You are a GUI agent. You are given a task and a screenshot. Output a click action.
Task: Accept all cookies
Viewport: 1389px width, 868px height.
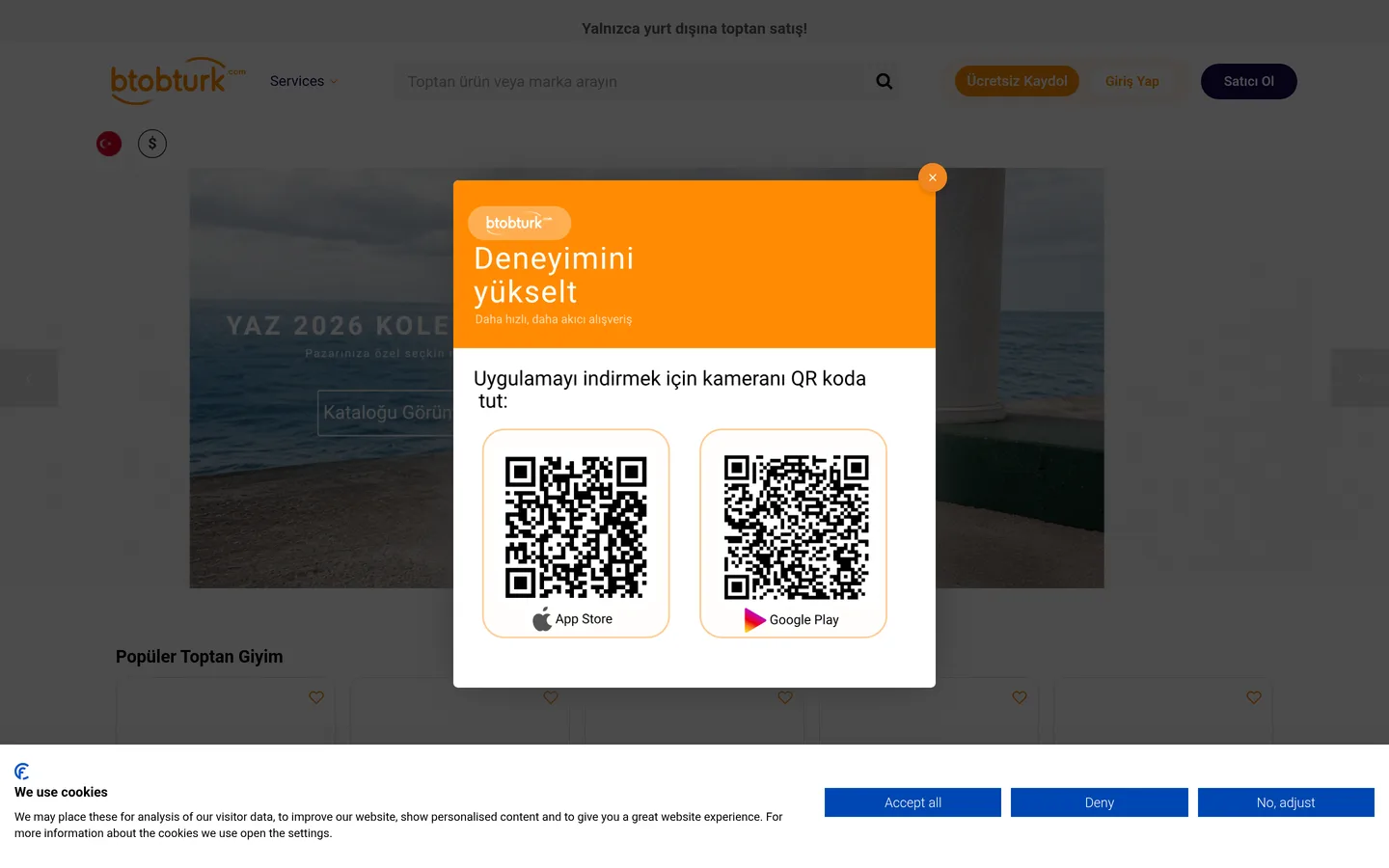(x=912, y=802)
